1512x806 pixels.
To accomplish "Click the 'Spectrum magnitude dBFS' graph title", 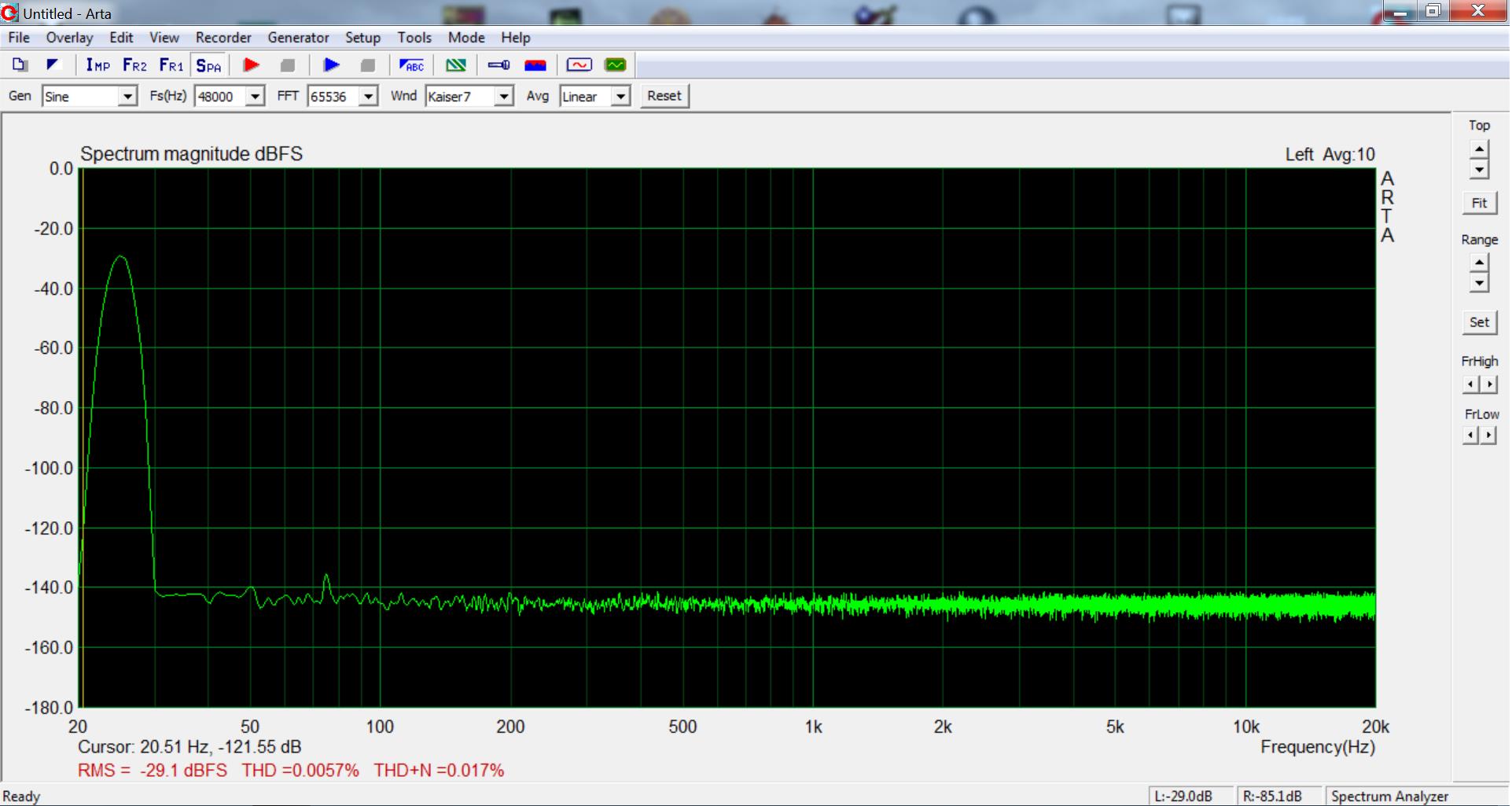I will click(191, 154).
